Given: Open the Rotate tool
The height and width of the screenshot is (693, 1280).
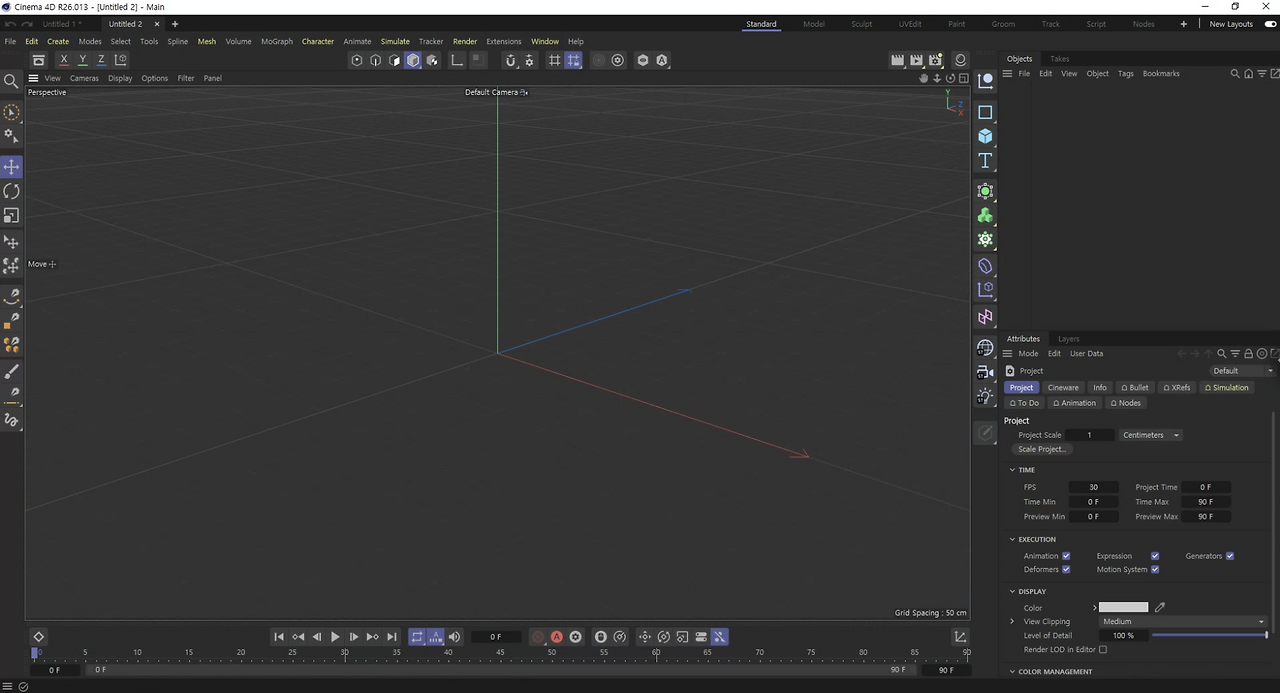Looking at the screenshot, I should [x=12, y=191].
